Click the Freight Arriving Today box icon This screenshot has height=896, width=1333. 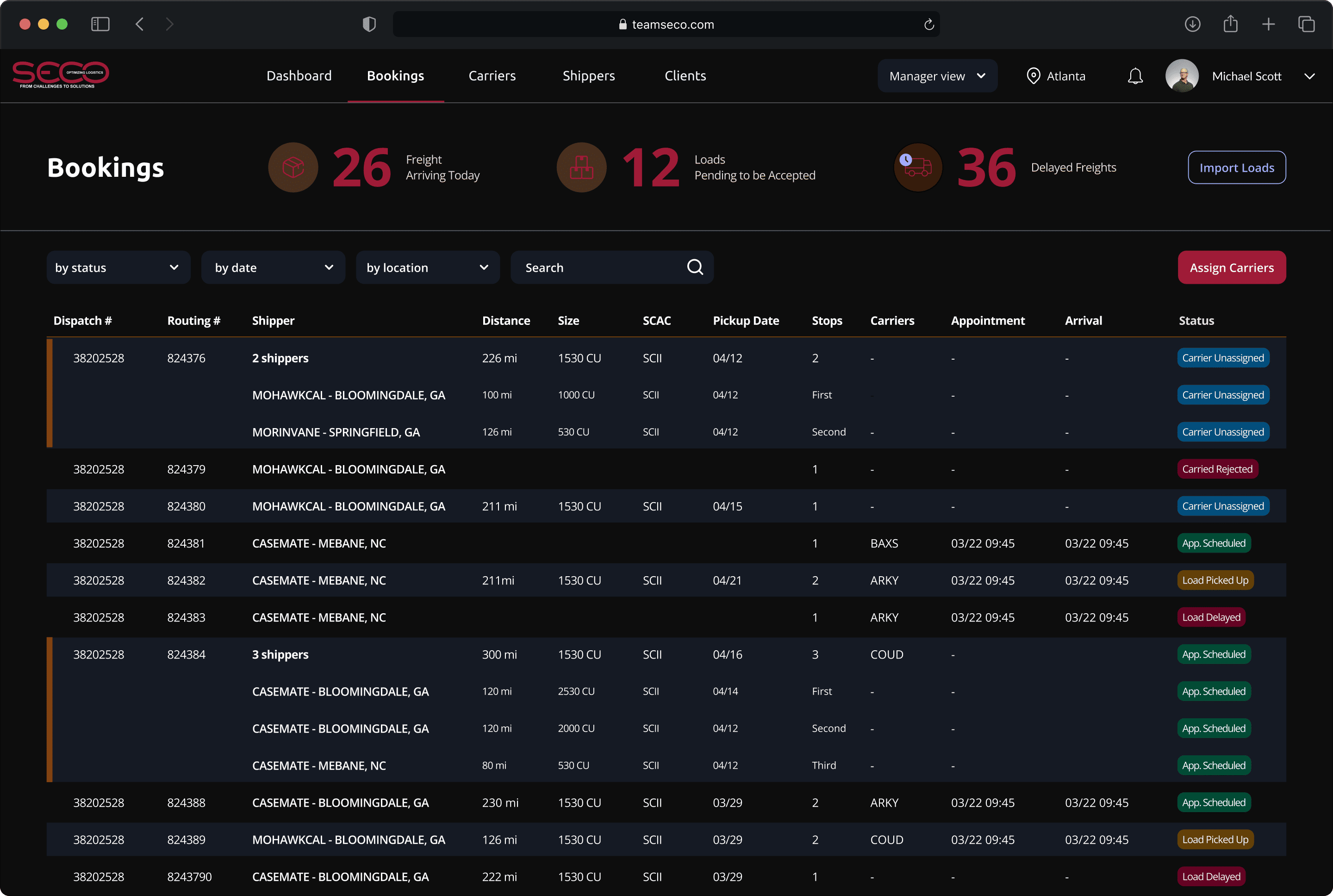pyautogui.click(x=293, y=168)
